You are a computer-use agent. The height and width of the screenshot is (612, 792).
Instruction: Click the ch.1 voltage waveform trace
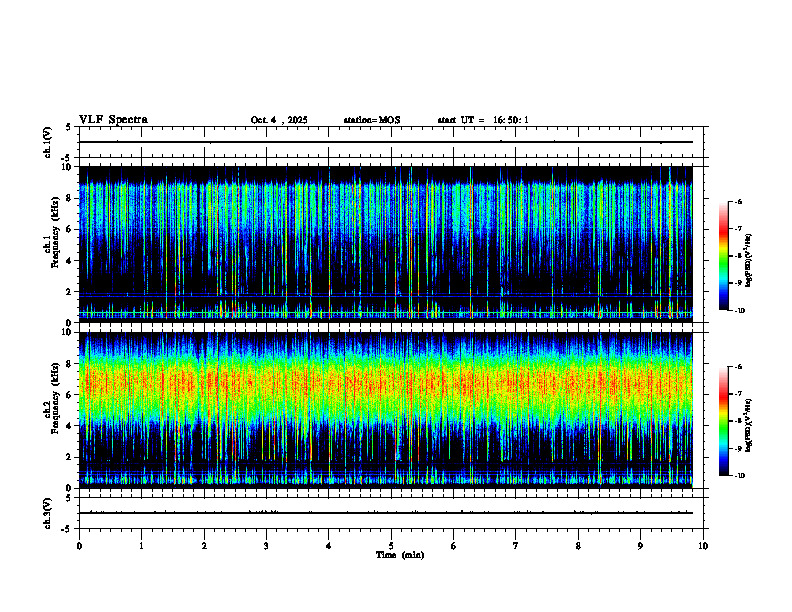[x=386, y=142]
